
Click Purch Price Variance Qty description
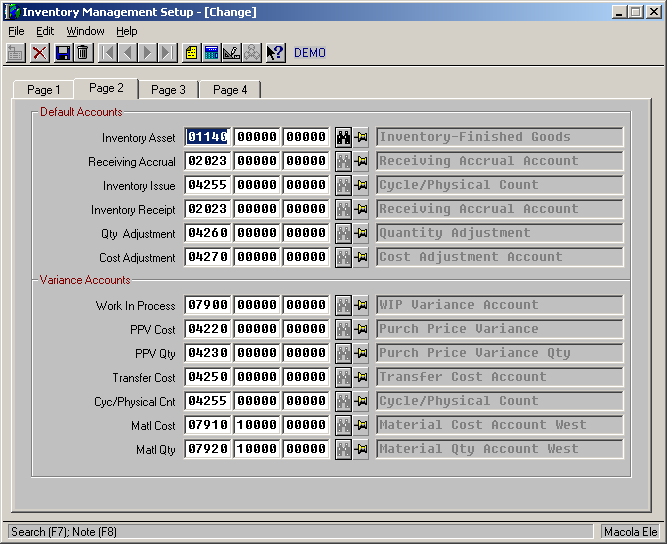(499, 353)
